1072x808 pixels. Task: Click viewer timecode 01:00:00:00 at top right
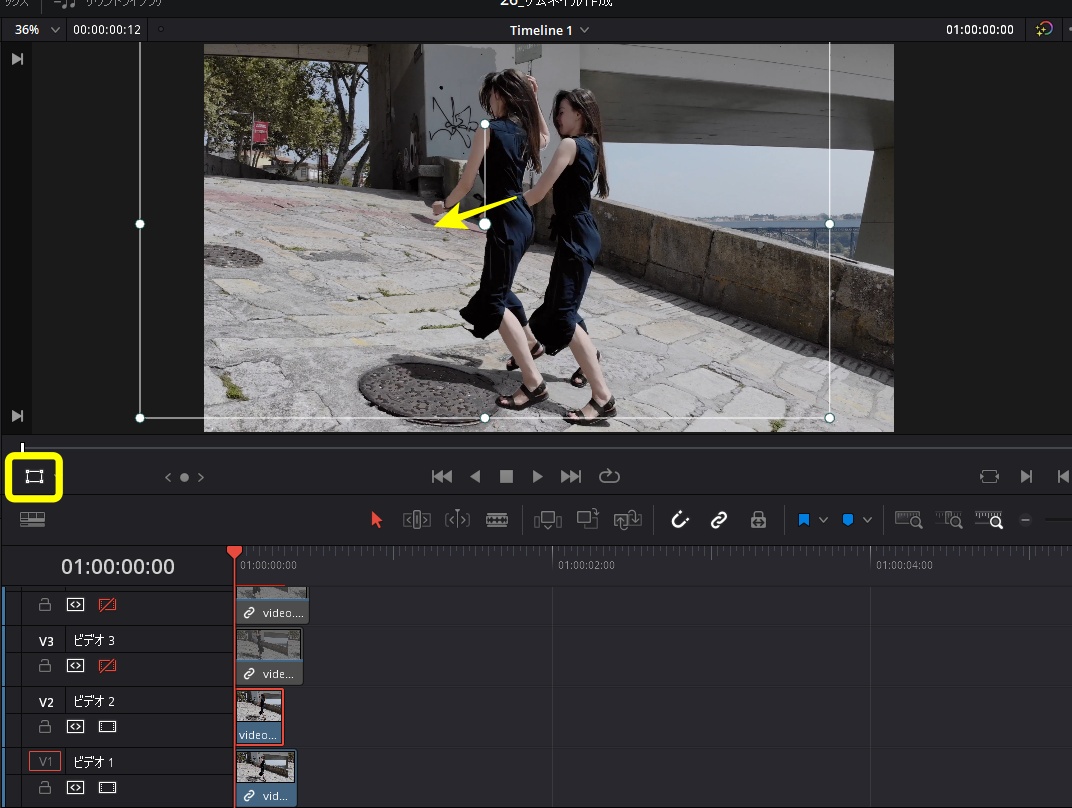(x=980, y=29)
